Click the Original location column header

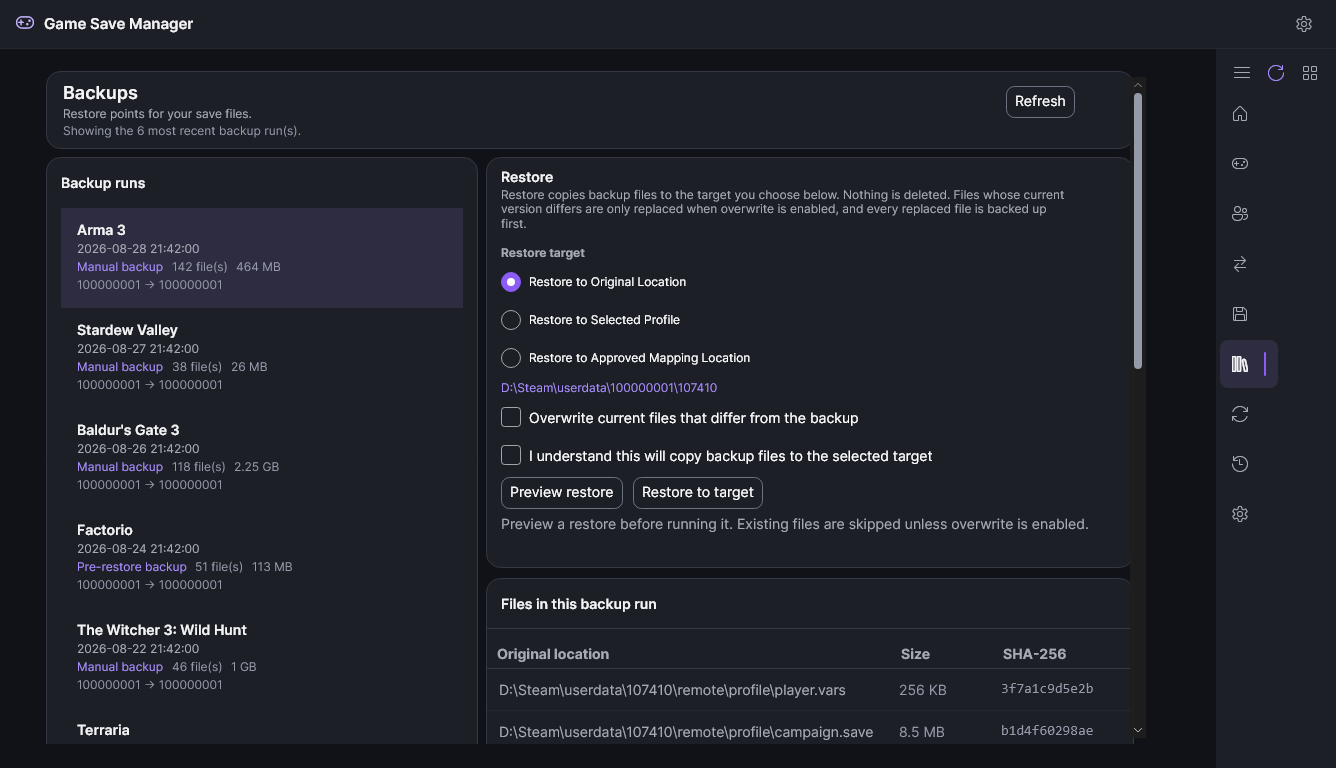click(x=553, y=654)
